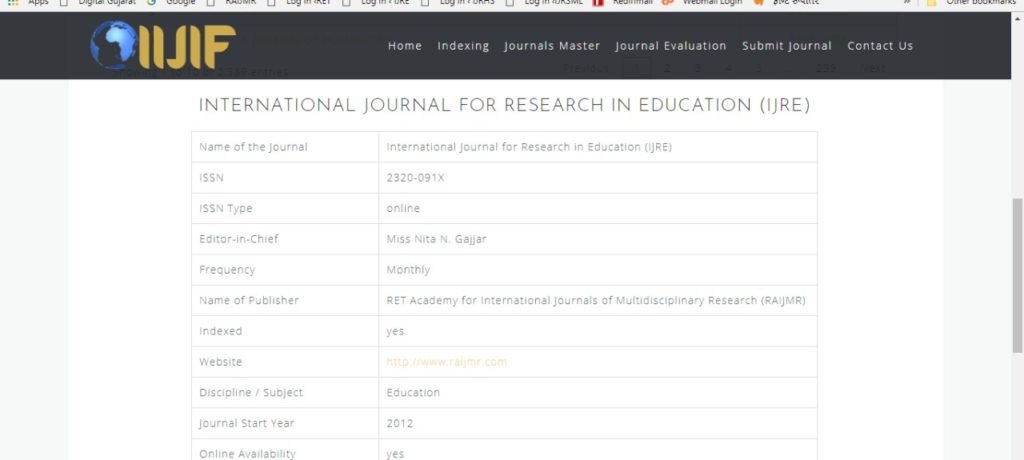Select the editor name Miss Nita N. Gajjar
Image resolution: width=1024 pixels, height=460 pixels.
click(436, 239)
